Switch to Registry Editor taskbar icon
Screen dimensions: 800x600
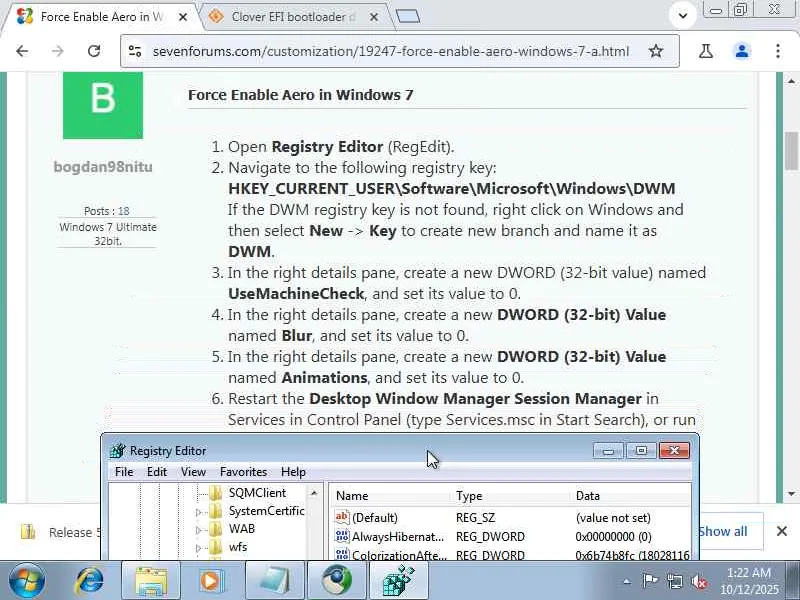point(398,581)
